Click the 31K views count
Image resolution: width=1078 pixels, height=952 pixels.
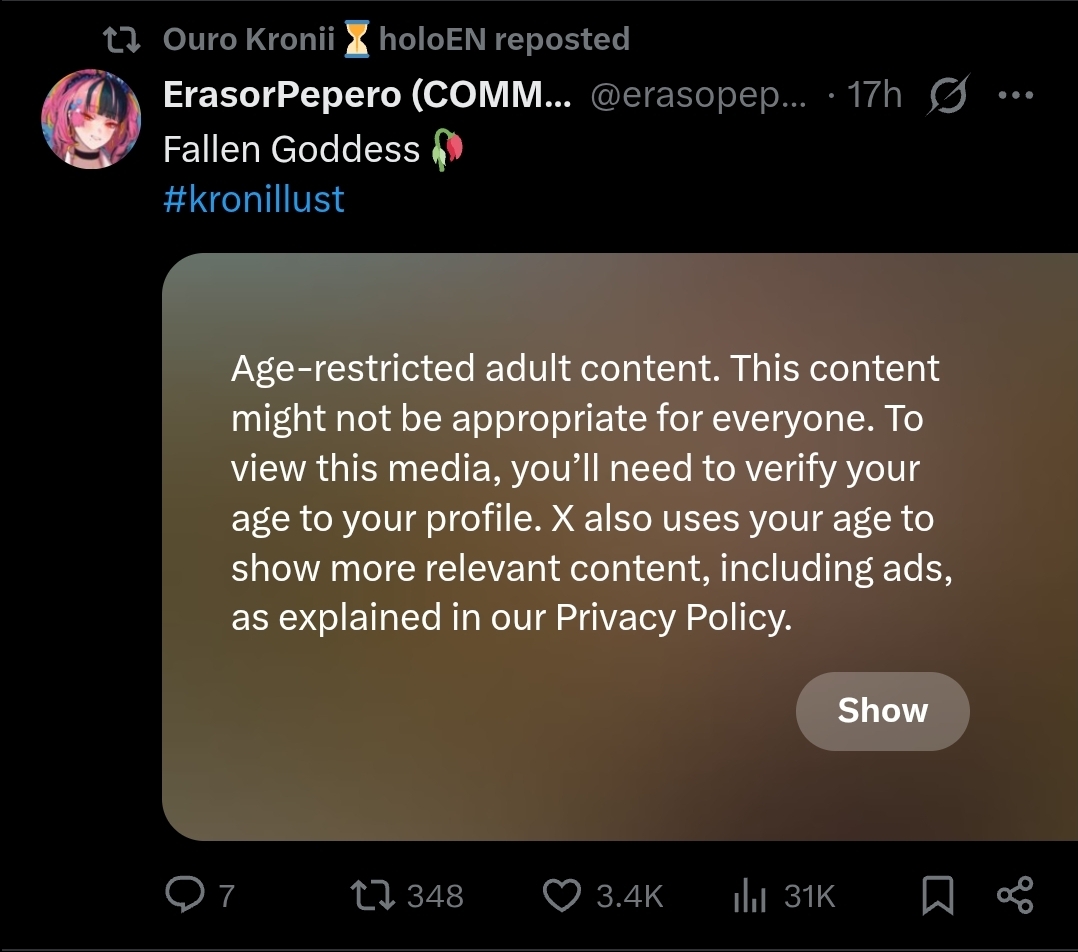(x=809, y=896)
